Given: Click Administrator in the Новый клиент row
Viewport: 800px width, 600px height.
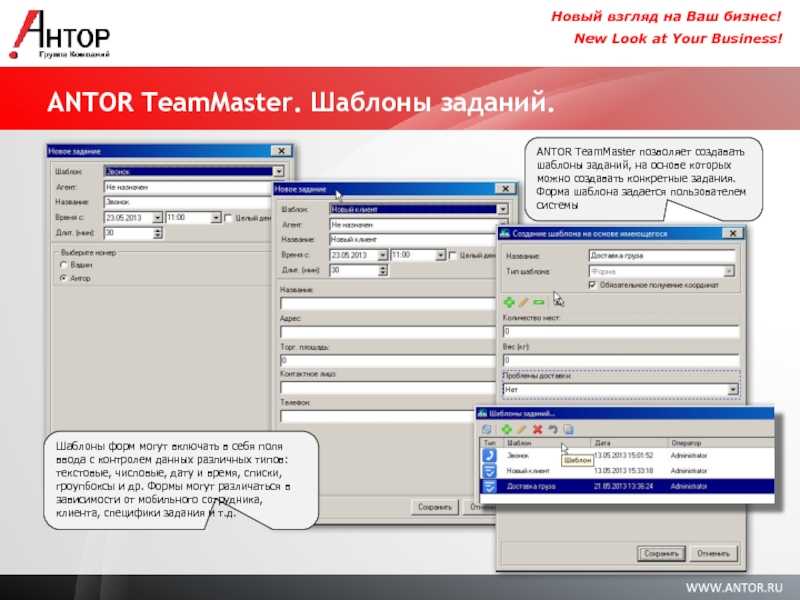Looking at the screenshot, I should coord(689,470).
